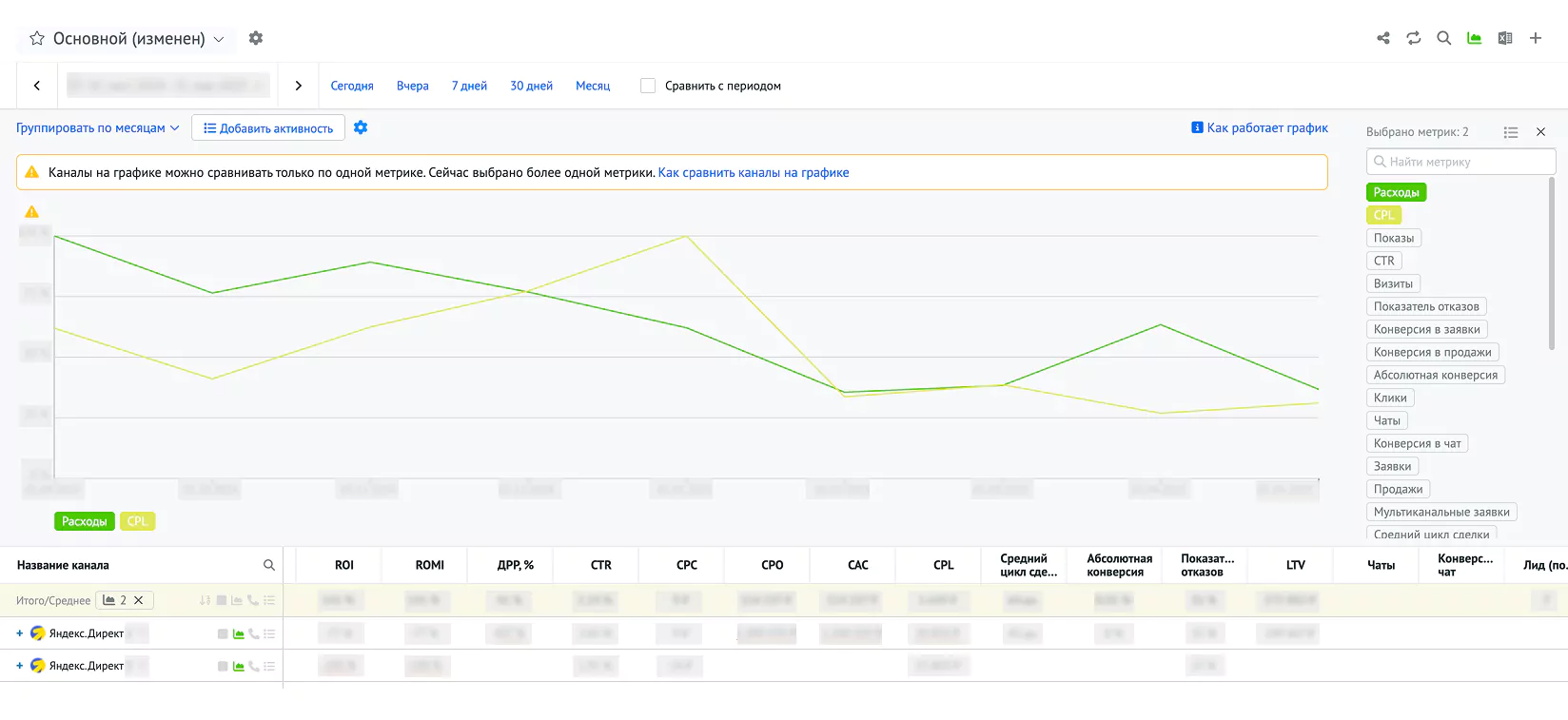Open search with the top magnifier icon

tap(1444, 38)
